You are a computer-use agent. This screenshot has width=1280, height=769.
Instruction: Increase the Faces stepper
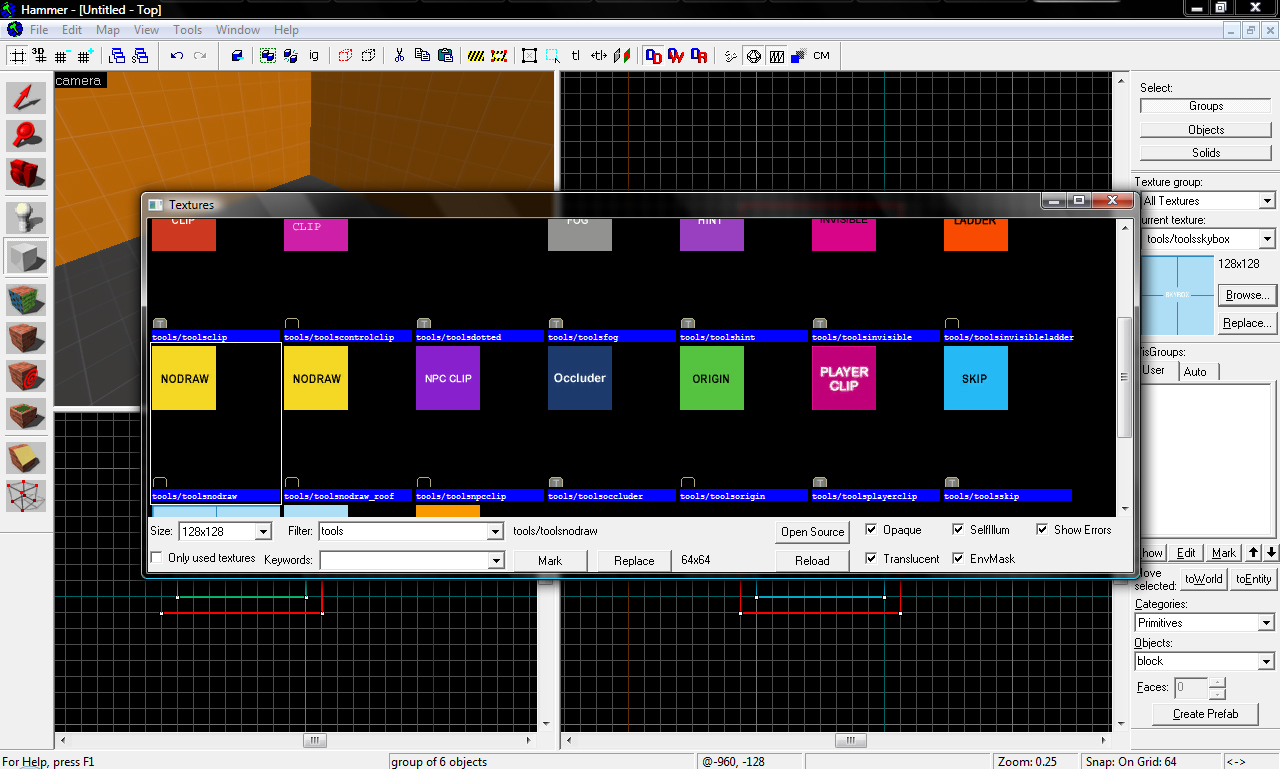(1217, 683)
